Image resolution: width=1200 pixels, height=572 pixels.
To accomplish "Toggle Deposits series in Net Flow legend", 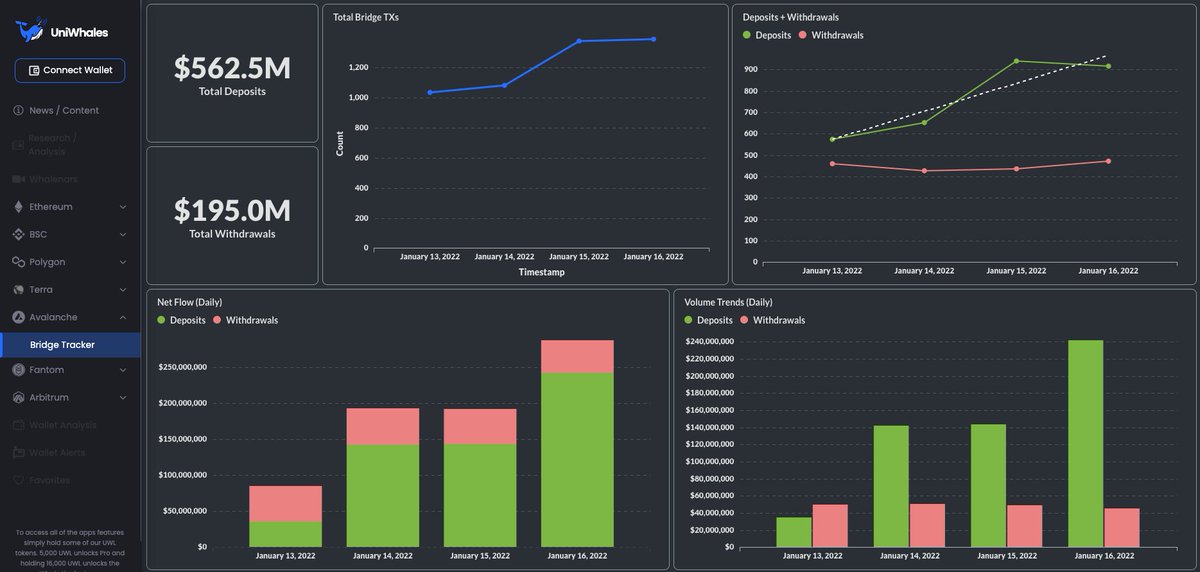I will tap(182, 320).
